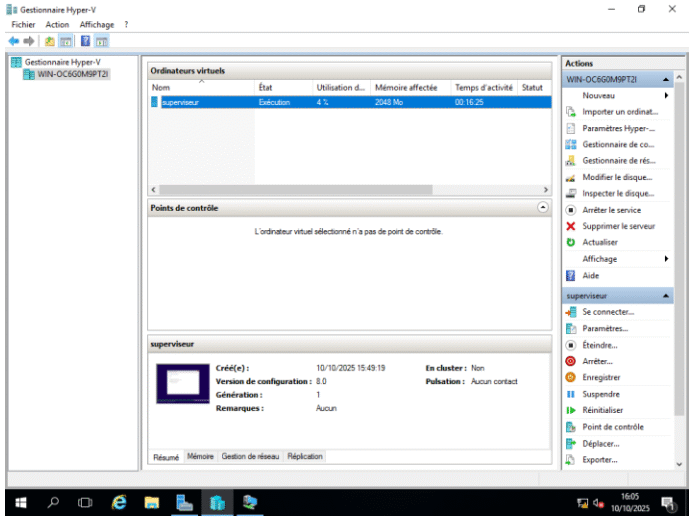Click the Se connecter icon in Actions

click(571, 312)
